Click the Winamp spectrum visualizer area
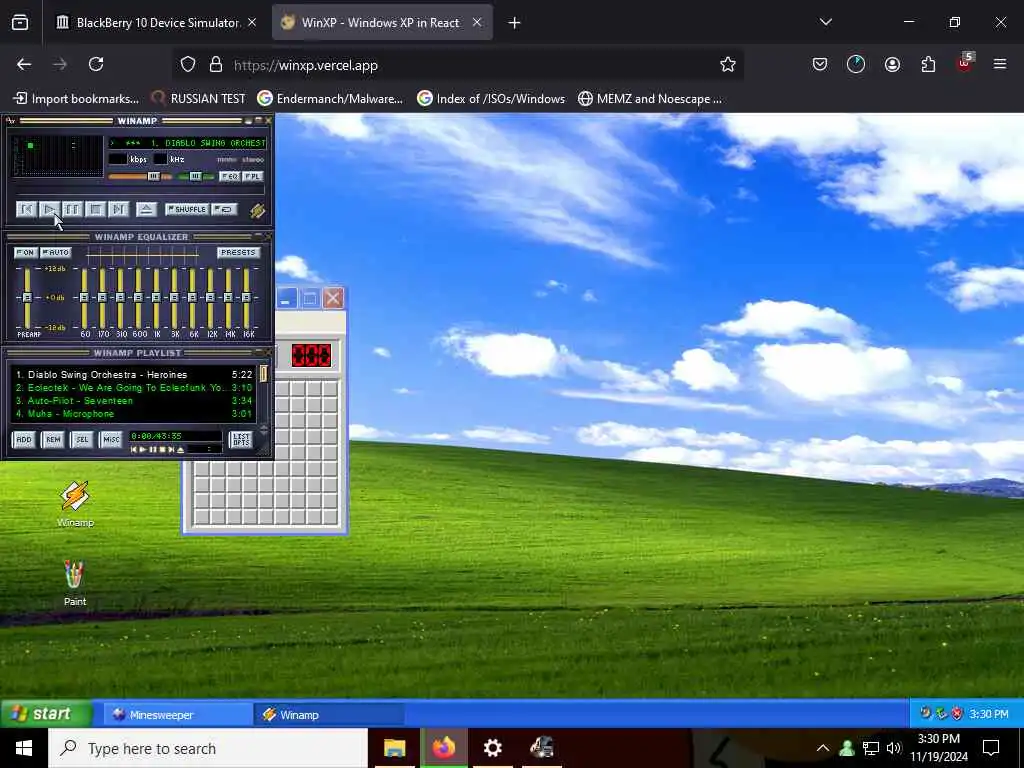This screenshot has width=1024, height=768. pos(59,155)
